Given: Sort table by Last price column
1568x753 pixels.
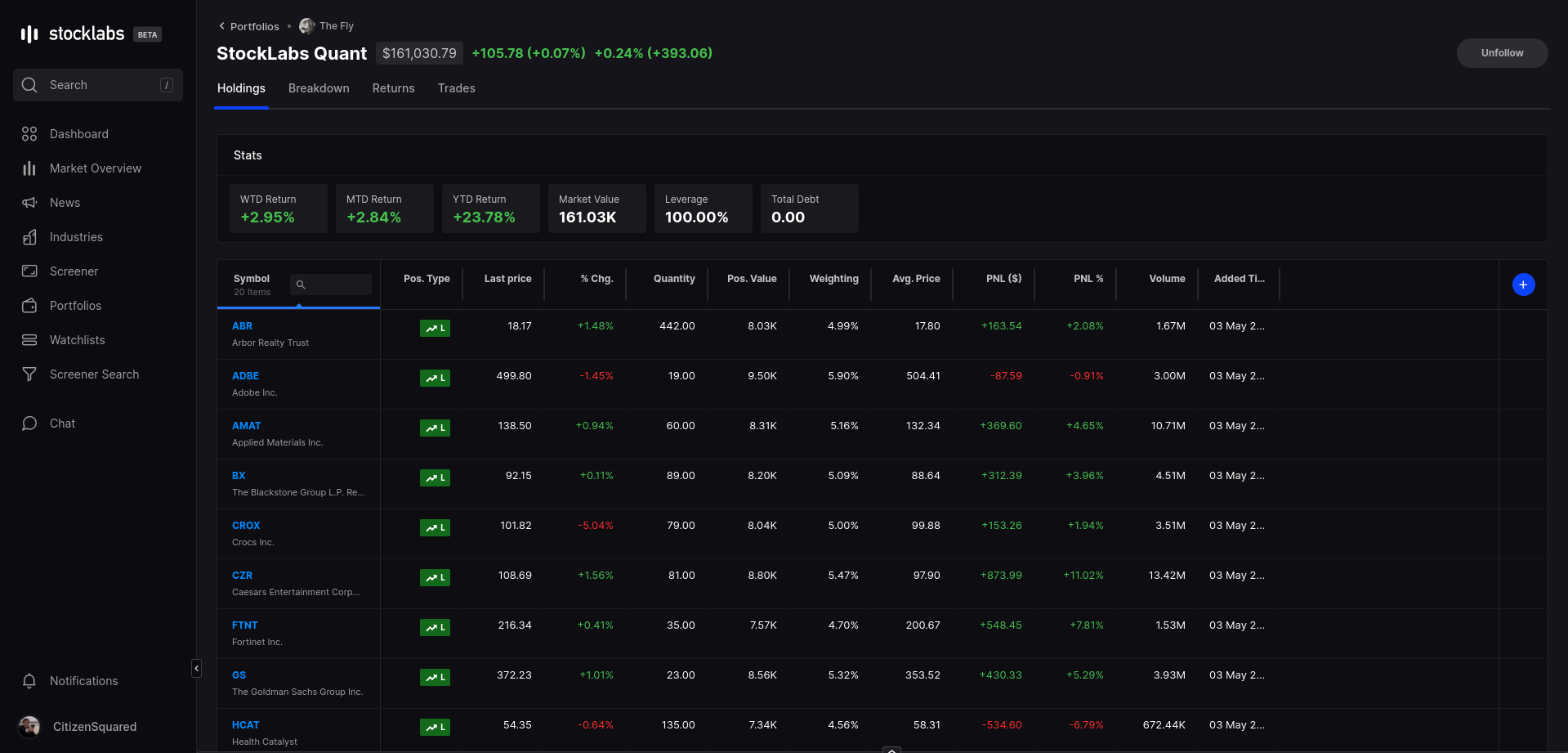Looking at the screenshot, I should [x=507, y=279].
